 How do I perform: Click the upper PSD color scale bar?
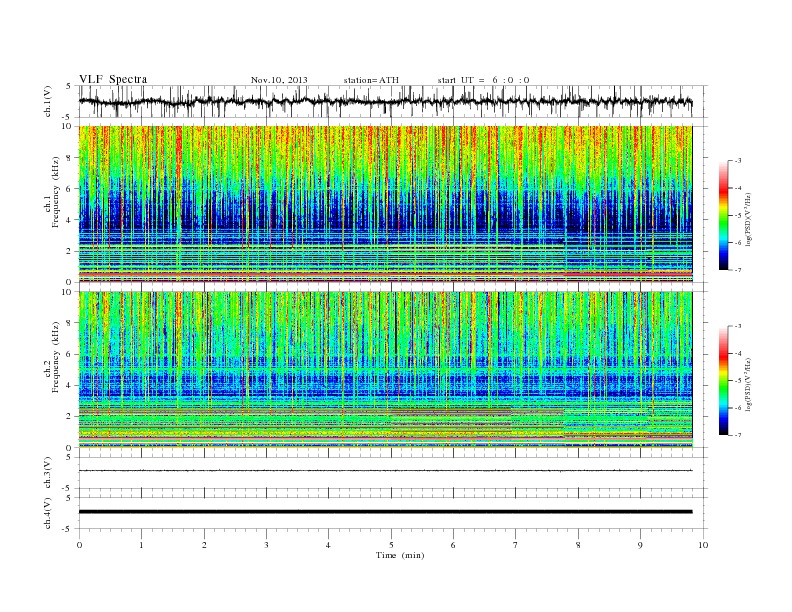pos(723,215)
